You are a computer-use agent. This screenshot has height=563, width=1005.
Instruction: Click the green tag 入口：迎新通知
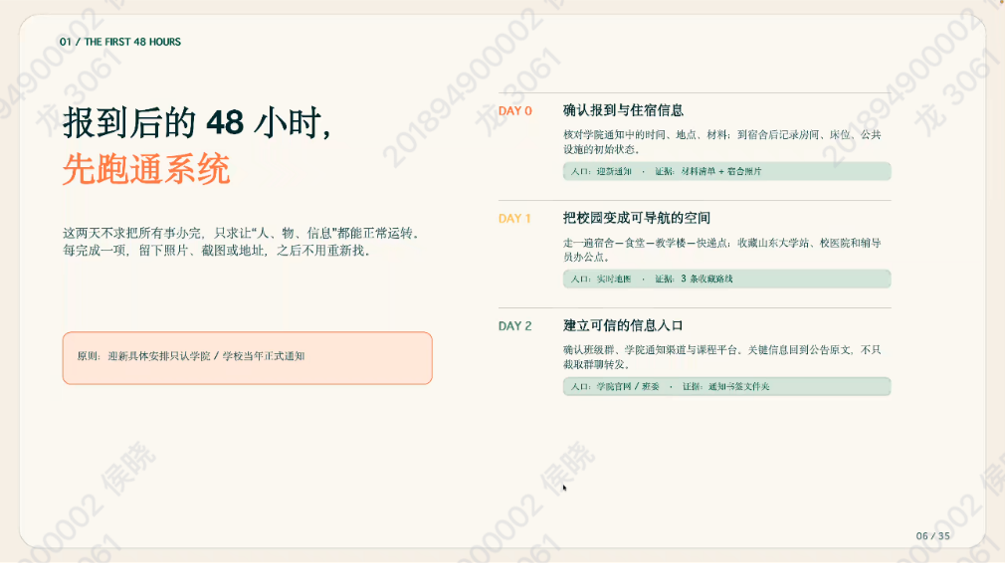tap(727, 171)
